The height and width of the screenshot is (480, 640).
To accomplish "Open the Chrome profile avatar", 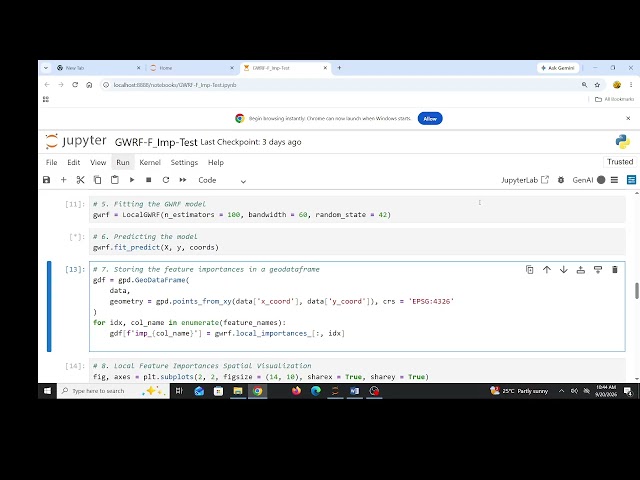I will (x=617, y=85).
